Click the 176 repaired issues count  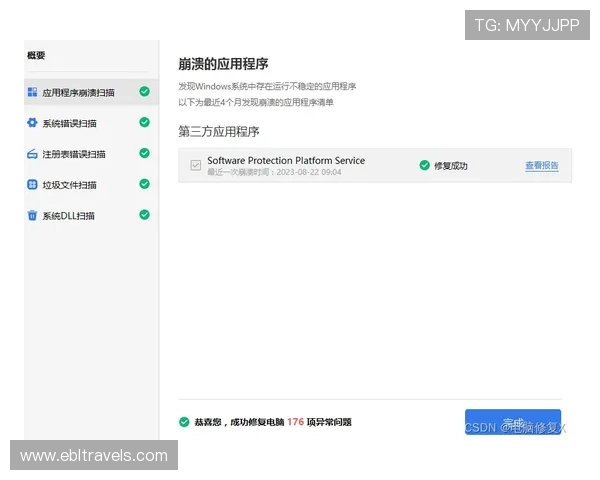tap(295, 422)
